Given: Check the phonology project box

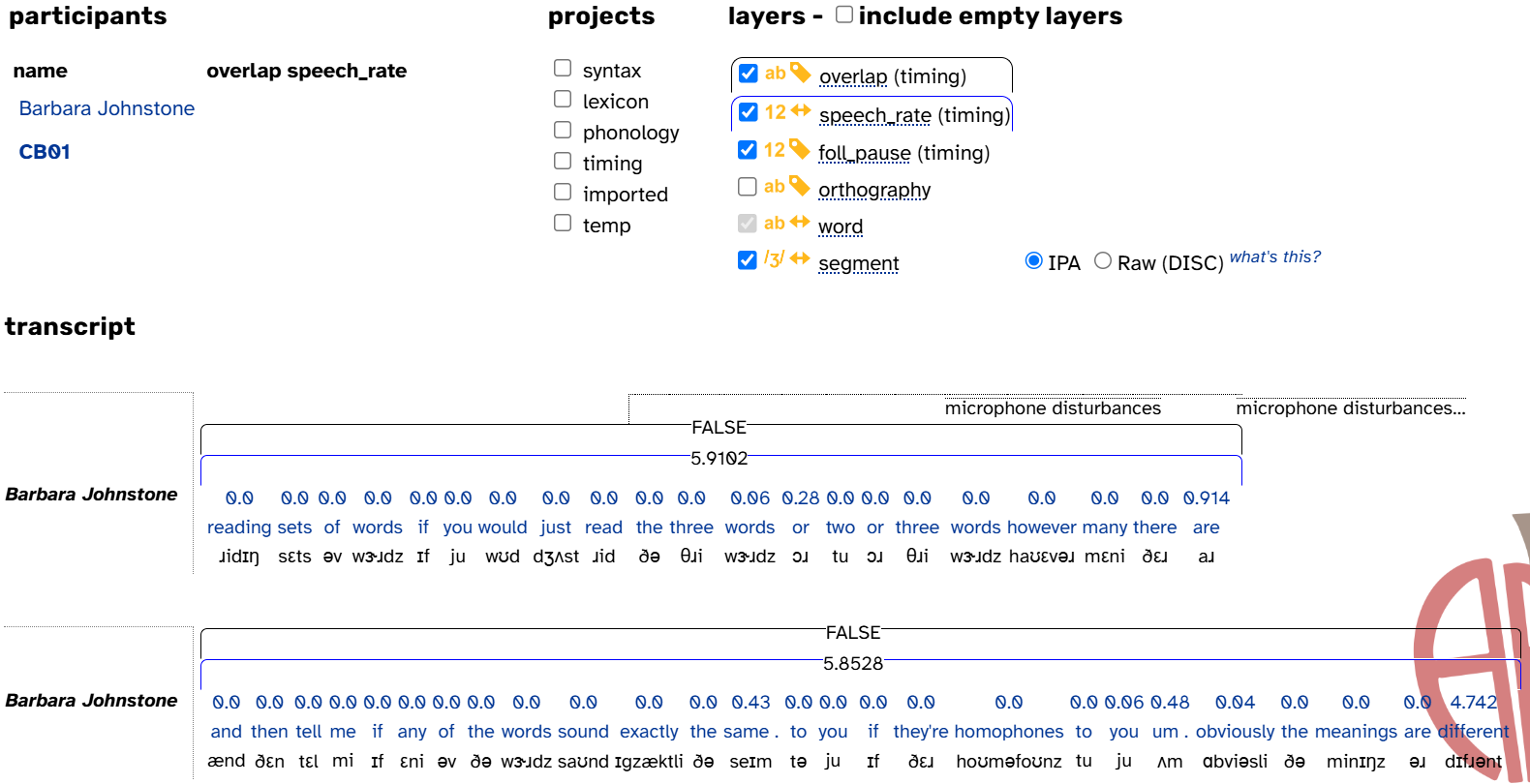Looking at the screenshot, I should 563,130.
